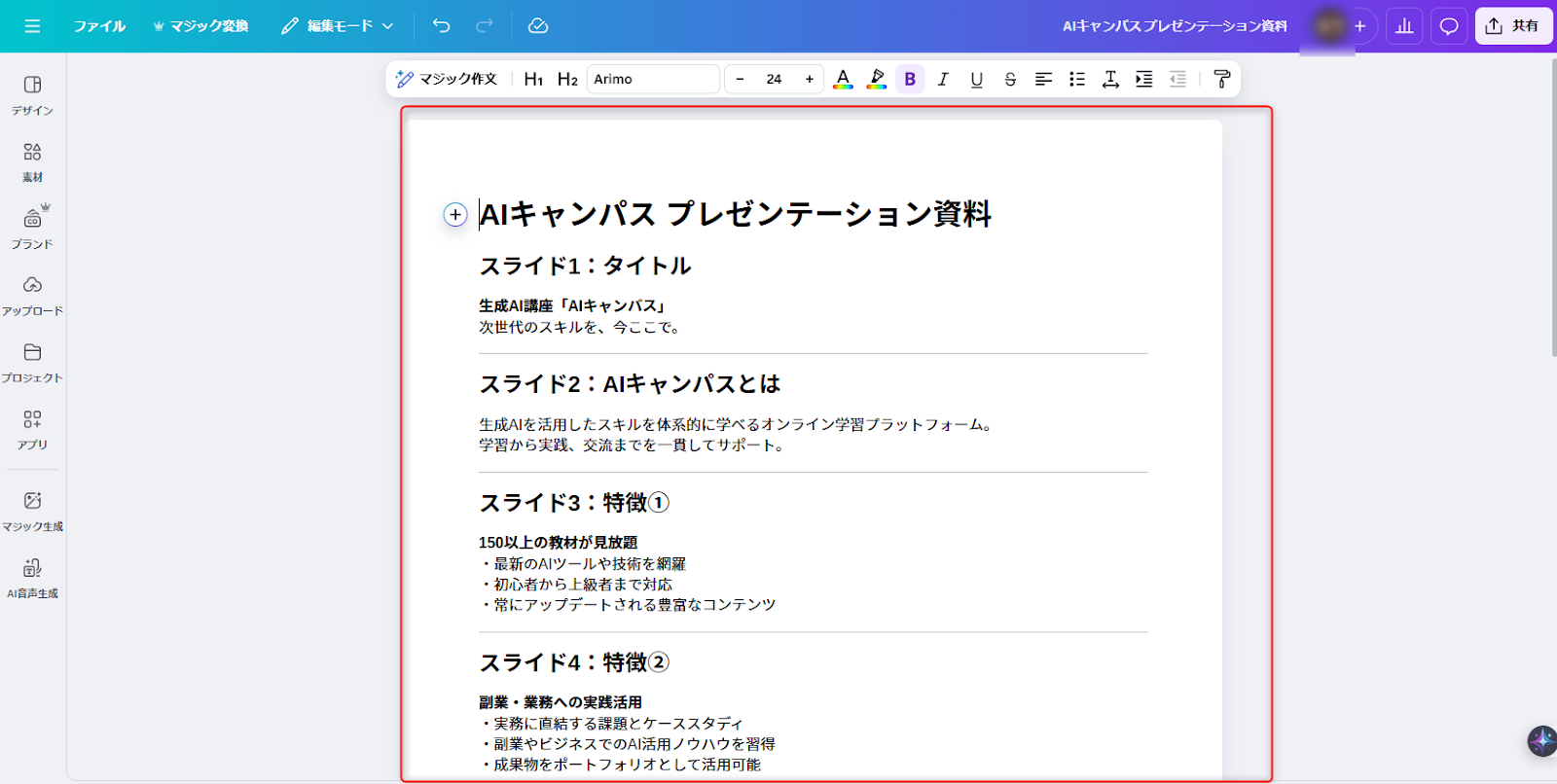This screenshot has width=1557, height=784.
Task: Open the text color picker
Action: 843,79
